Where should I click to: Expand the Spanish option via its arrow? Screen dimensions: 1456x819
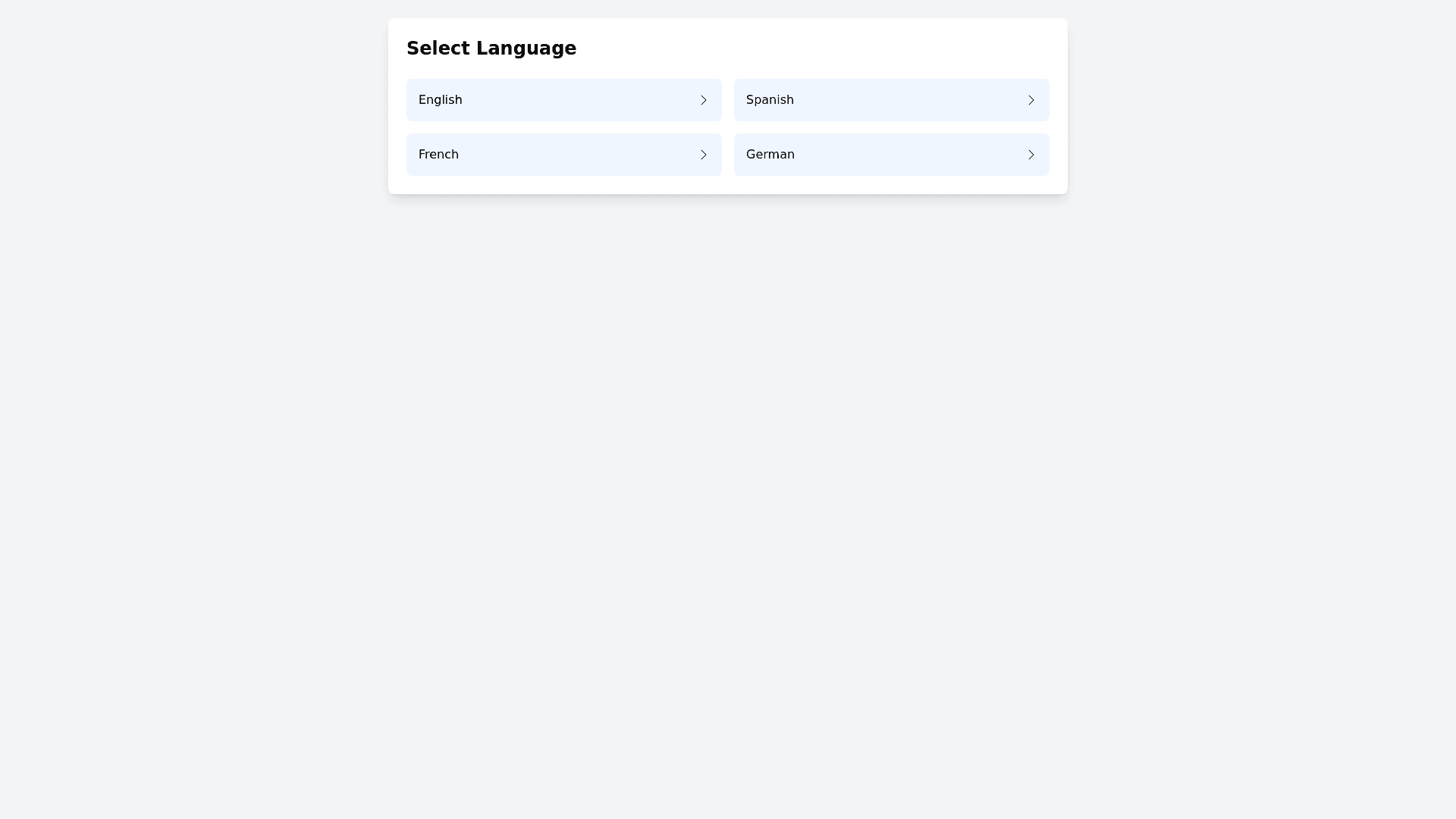[1031, 99]
